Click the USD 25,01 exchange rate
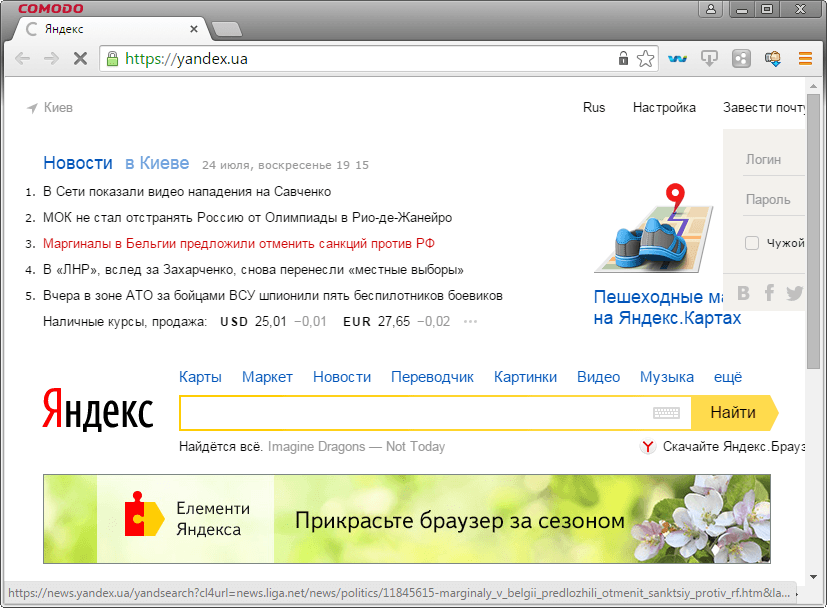The image size is (827, 608). 253,322
